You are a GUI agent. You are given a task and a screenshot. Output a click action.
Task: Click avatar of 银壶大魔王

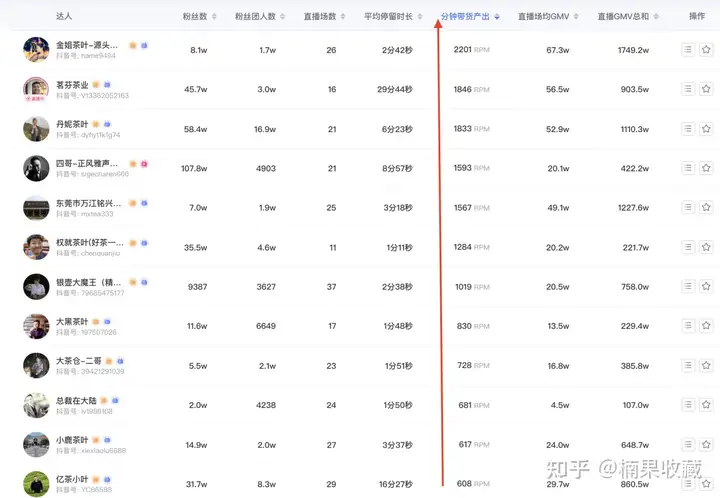(x=36, y=286)
